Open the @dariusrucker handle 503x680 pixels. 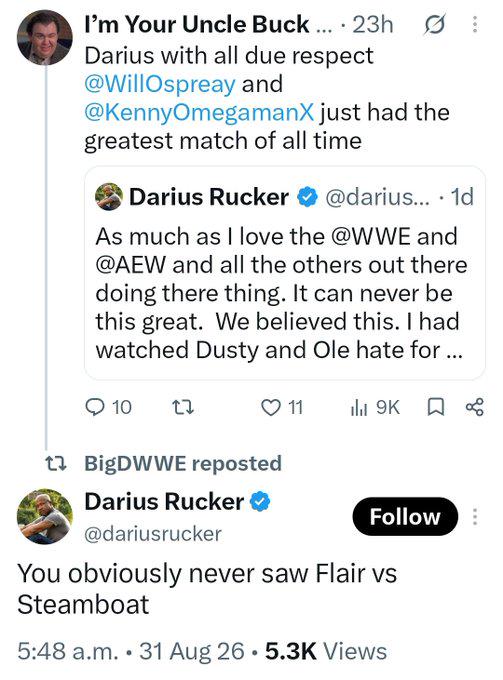coord(153,534)
